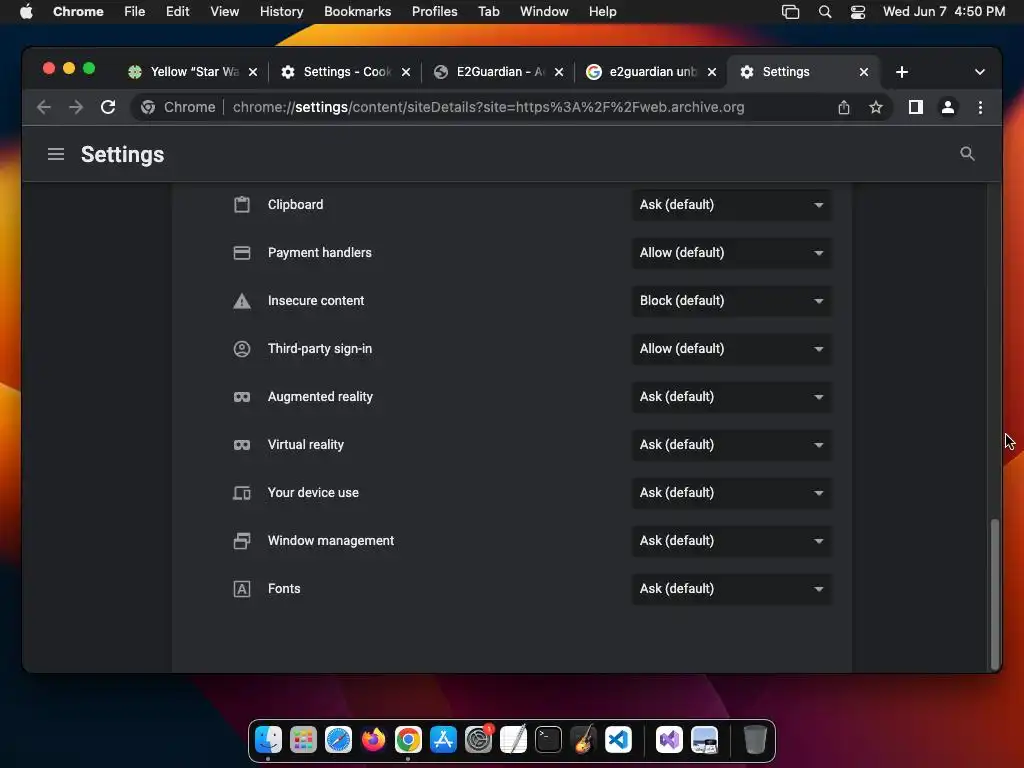Open the Window management dropdown
Viewport: 1024px width, 768px height.
[x=731, y=541]
